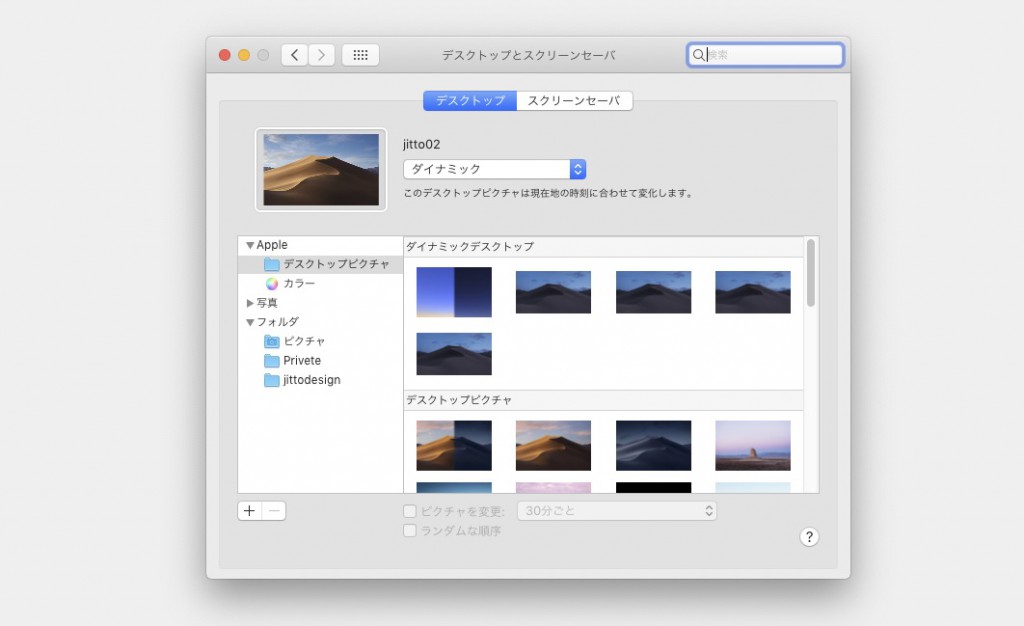Select the dark night Mojave dune picture
Viewport: 1024px width, 626px height.
pos(653,445)
